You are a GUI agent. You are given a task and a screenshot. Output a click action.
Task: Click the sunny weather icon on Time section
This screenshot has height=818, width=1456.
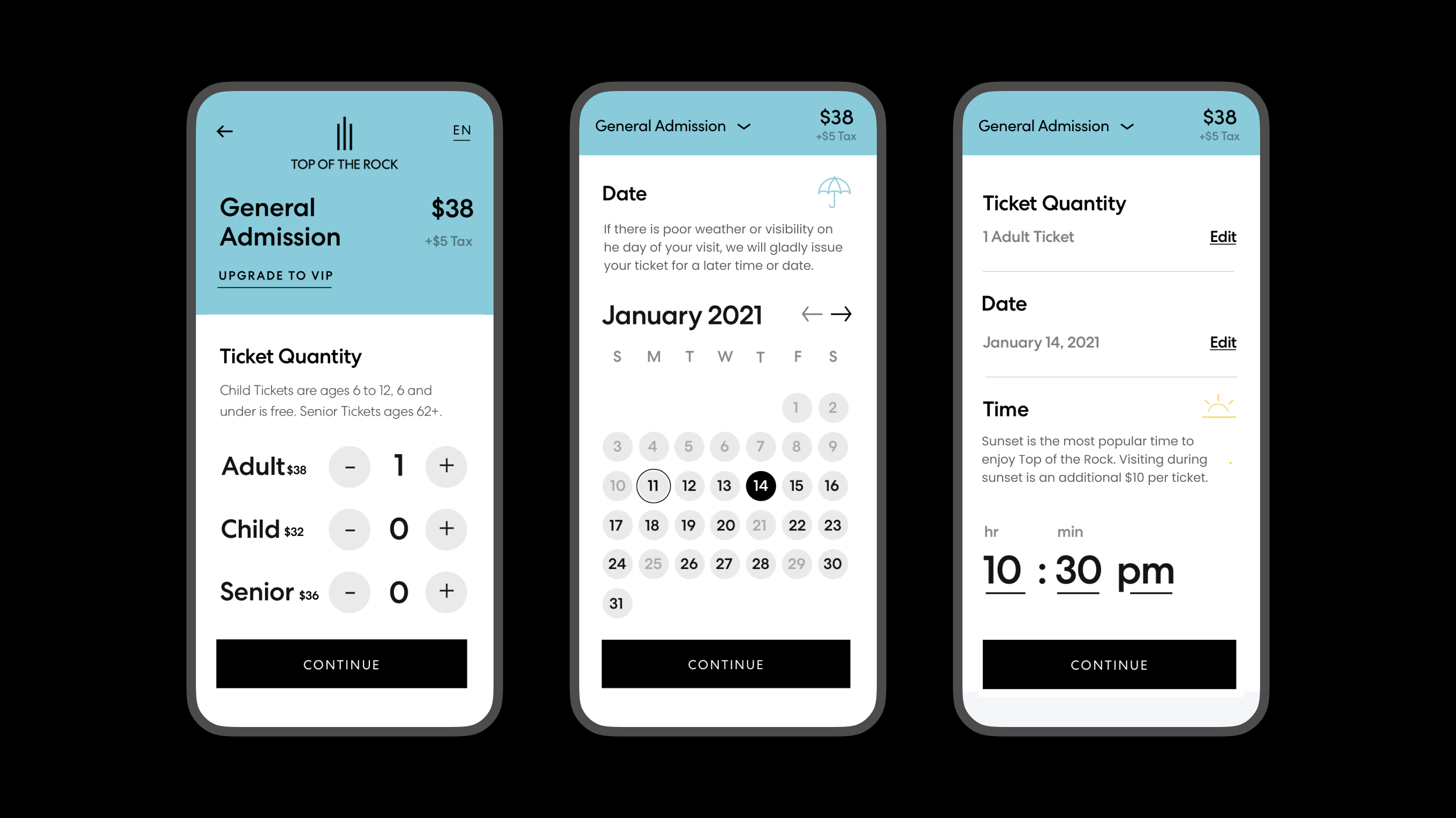point(1221,406)
